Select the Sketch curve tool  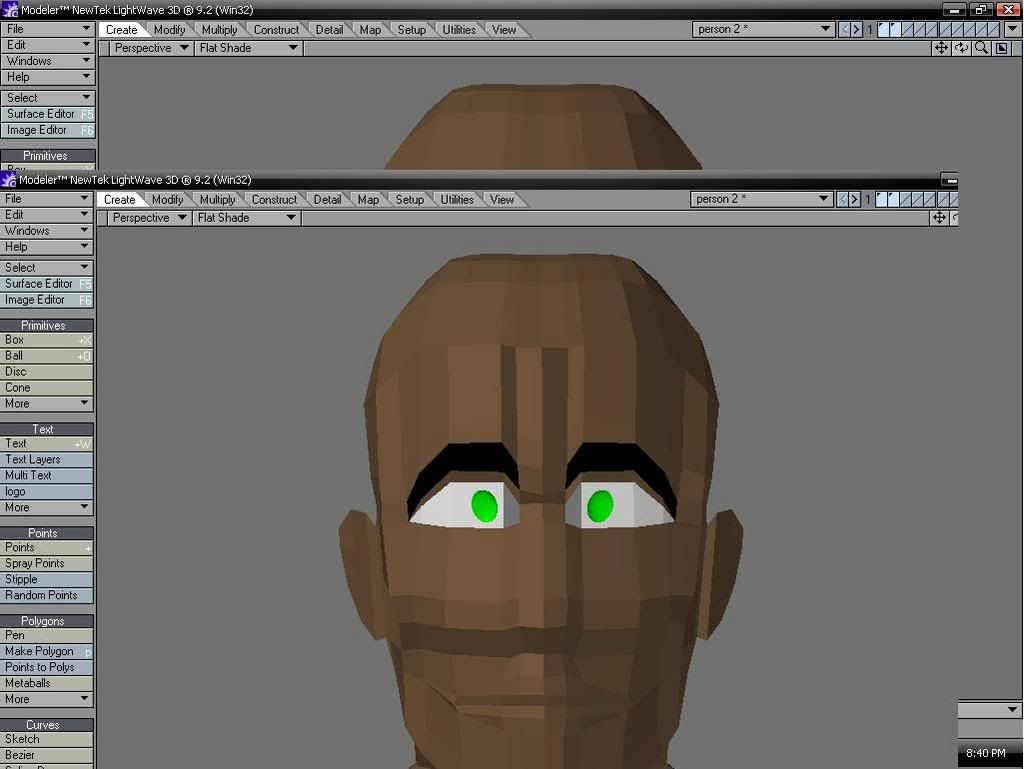(47, 739)
